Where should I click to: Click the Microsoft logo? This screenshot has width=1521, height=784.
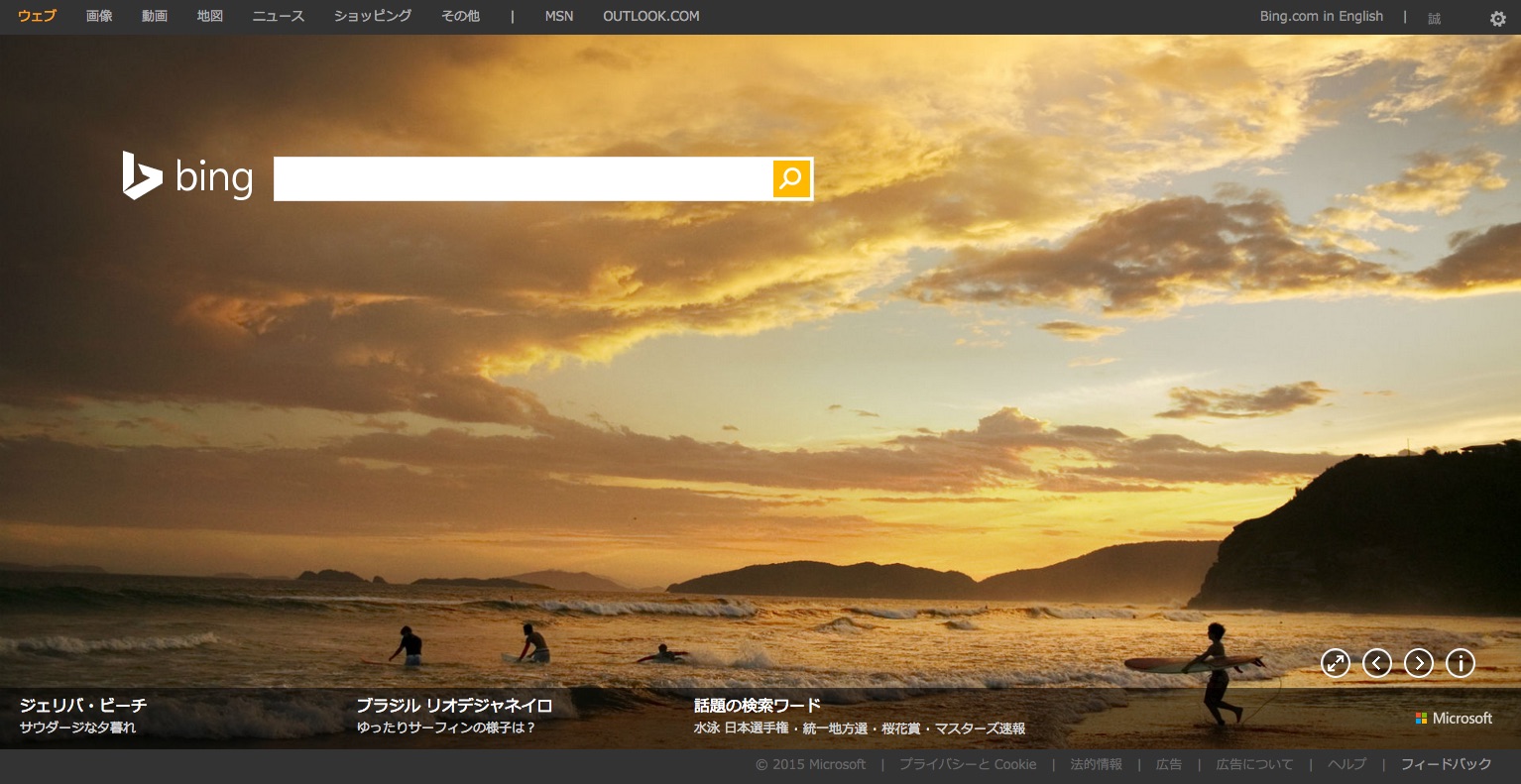1454,718
